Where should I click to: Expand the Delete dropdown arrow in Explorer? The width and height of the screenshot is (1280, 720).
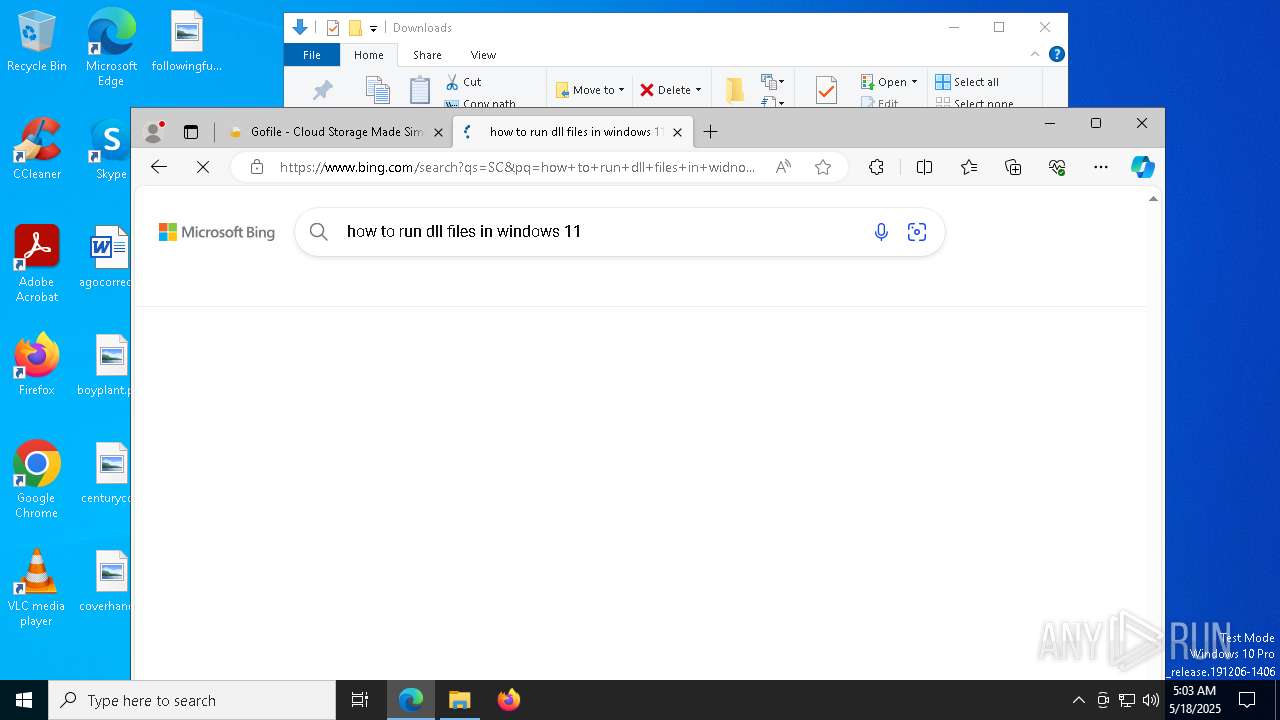click(698, 90)
